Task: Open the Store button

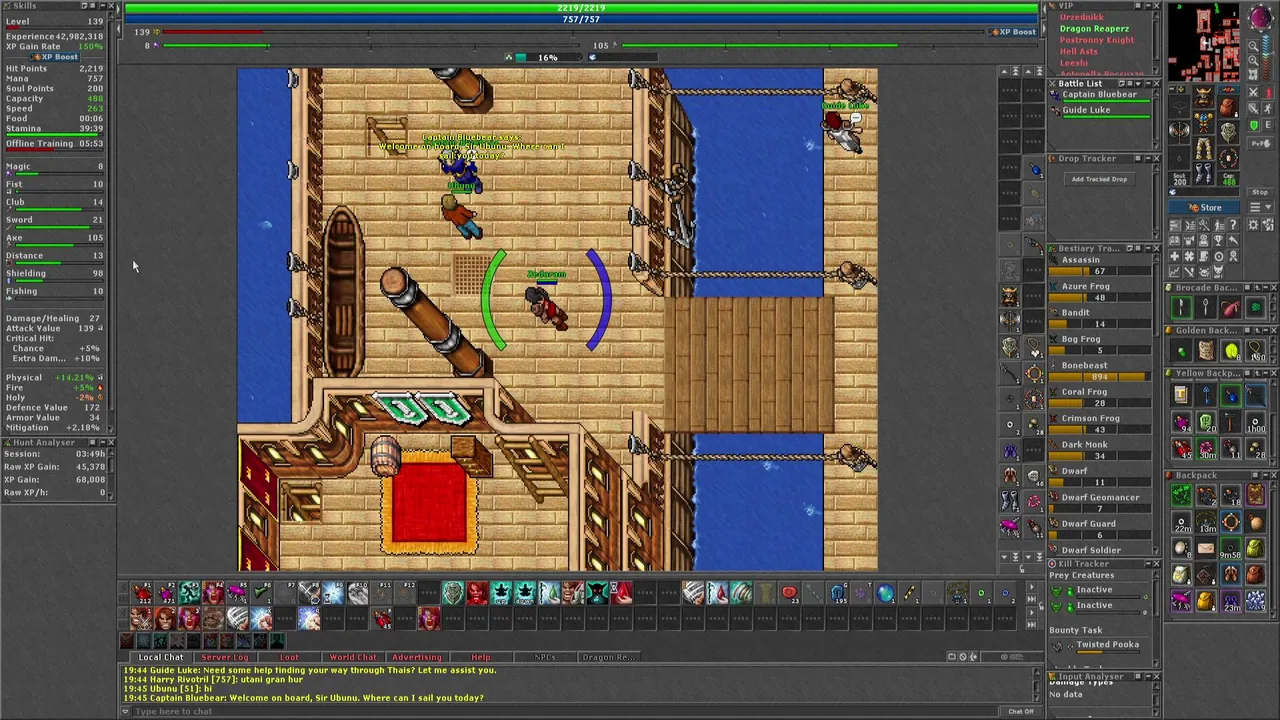Action: (1204, 207)
